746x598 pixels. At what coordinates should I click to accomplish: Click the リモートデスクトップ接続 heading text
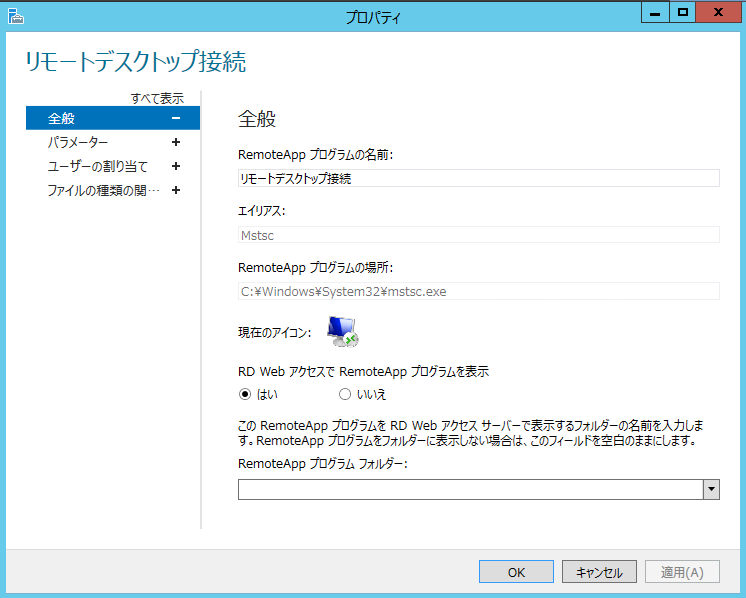pos(136,62)
